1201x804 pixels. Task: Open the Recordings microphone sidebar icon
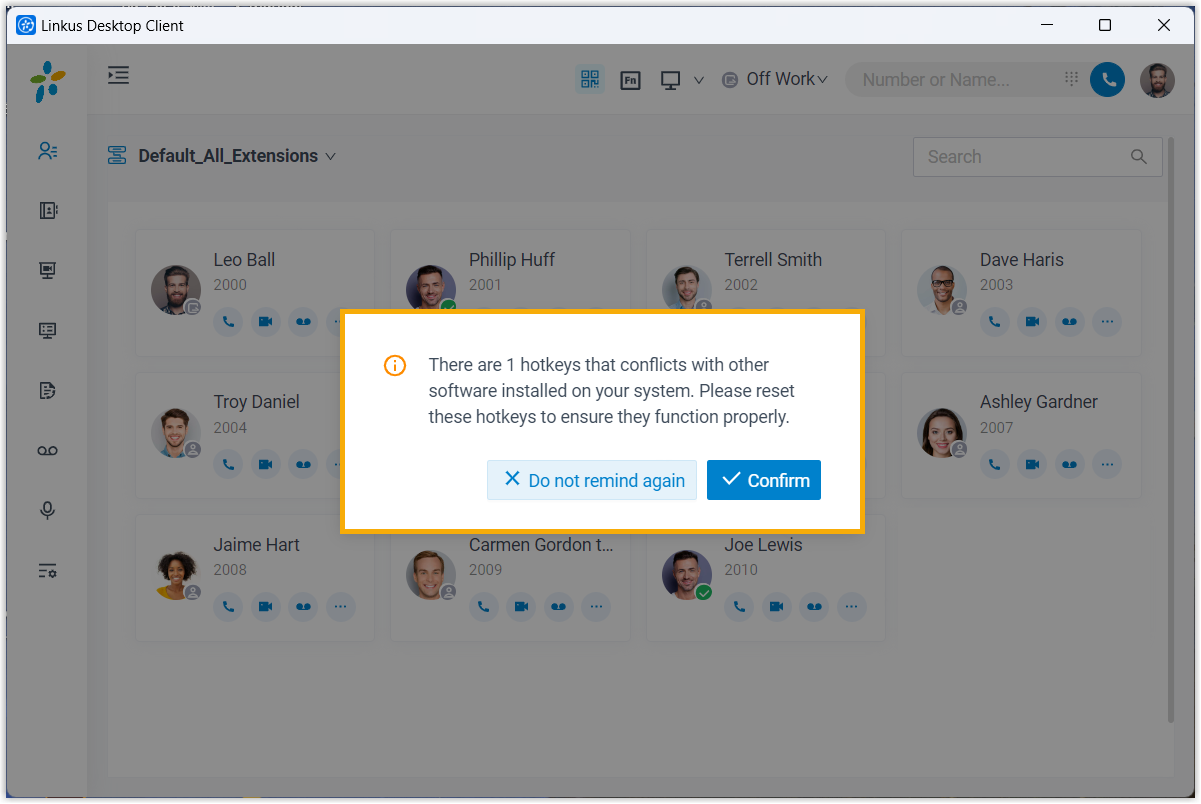pos(47,511)
